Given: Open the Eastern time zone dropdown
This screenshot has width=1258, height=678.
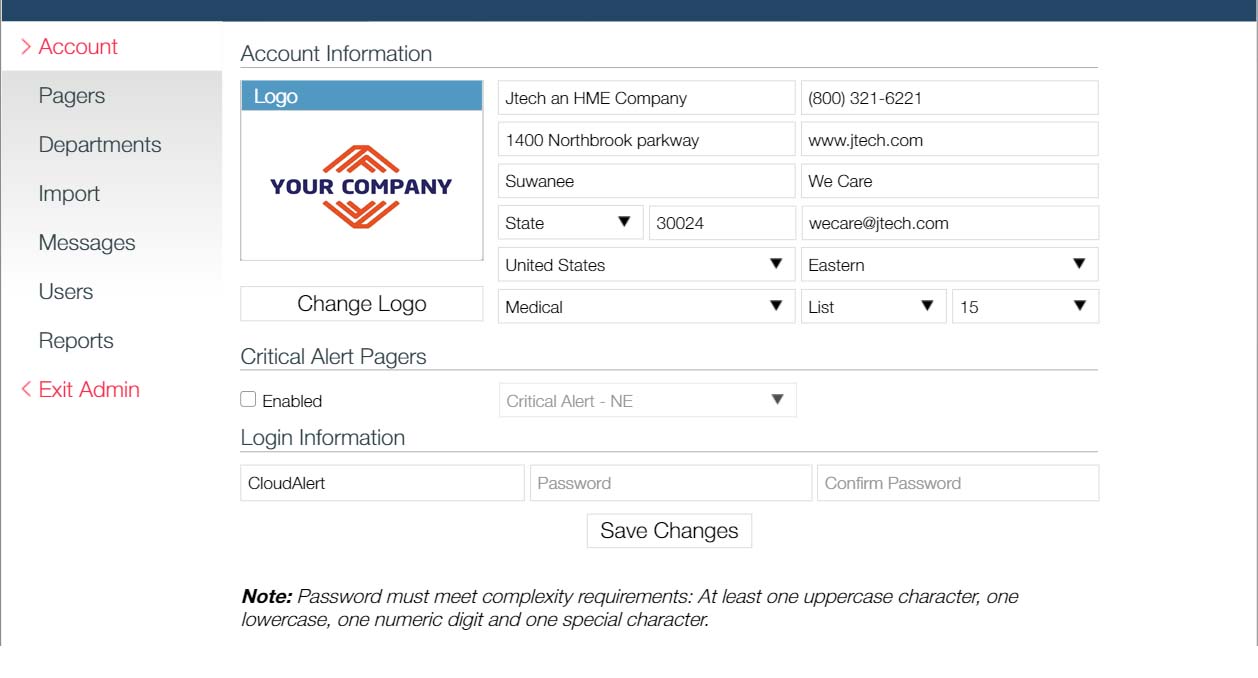Looking at the screenshot, I should pyautogui.click(x=948, y=265).
